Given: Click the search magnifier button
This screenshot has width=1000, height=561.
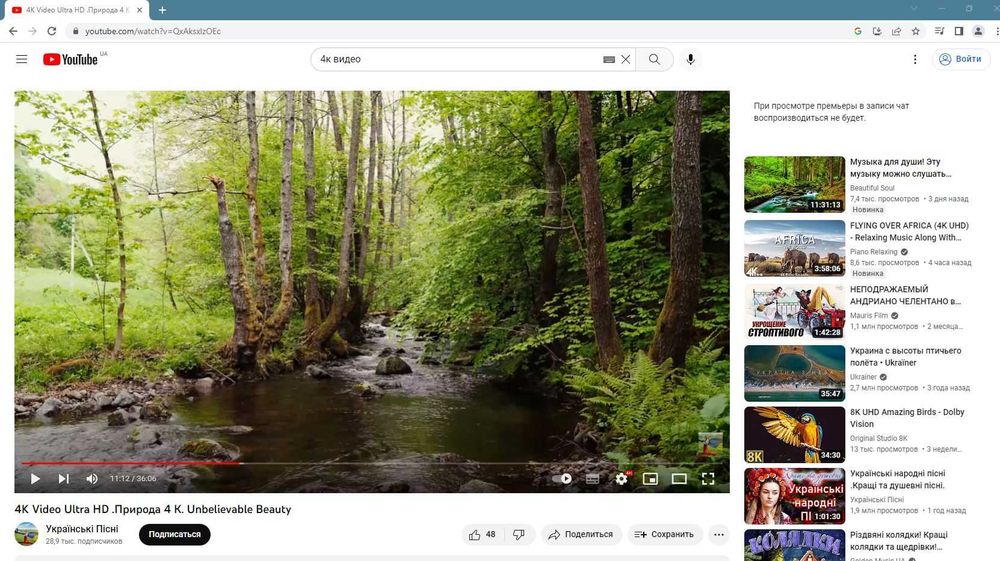Looking at the screenshot, I should pos(654,59).
